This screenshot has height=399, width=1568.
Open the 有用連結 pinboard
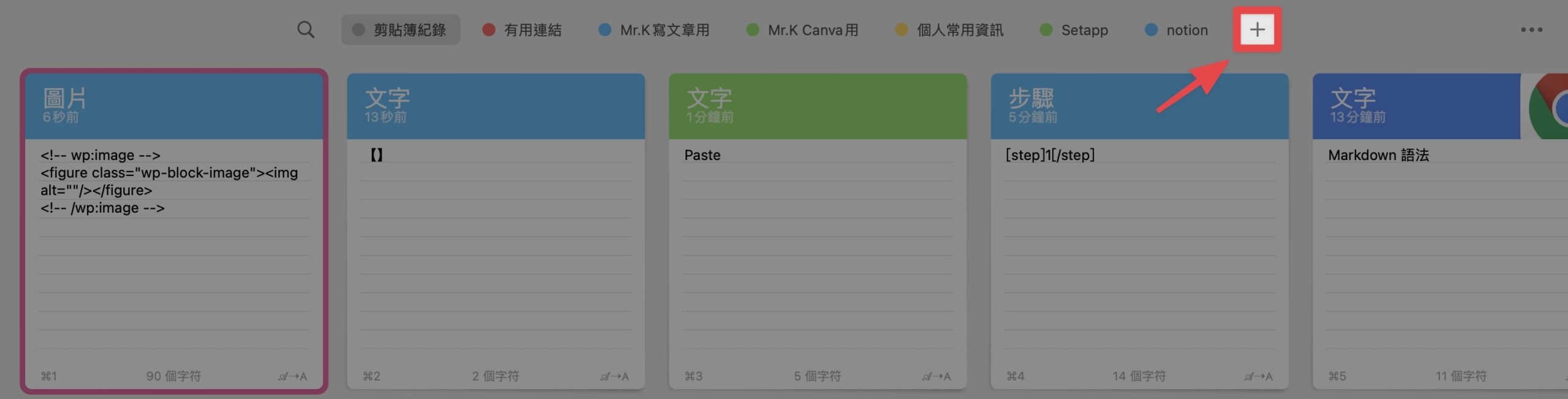coord(522,30)
